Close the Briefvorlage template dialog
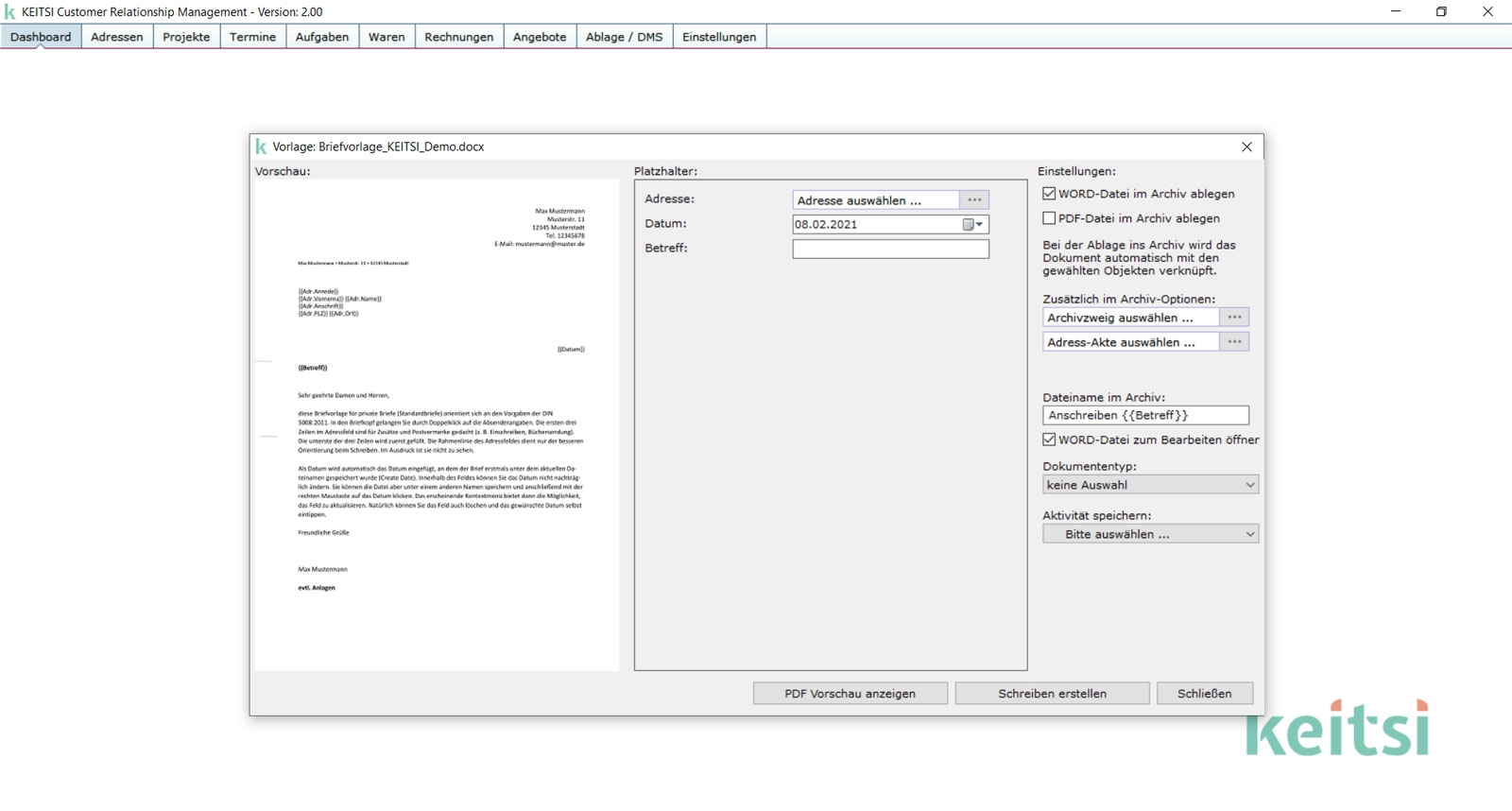This screenshot has height=811, width=1512. [x=1246, y=147]
